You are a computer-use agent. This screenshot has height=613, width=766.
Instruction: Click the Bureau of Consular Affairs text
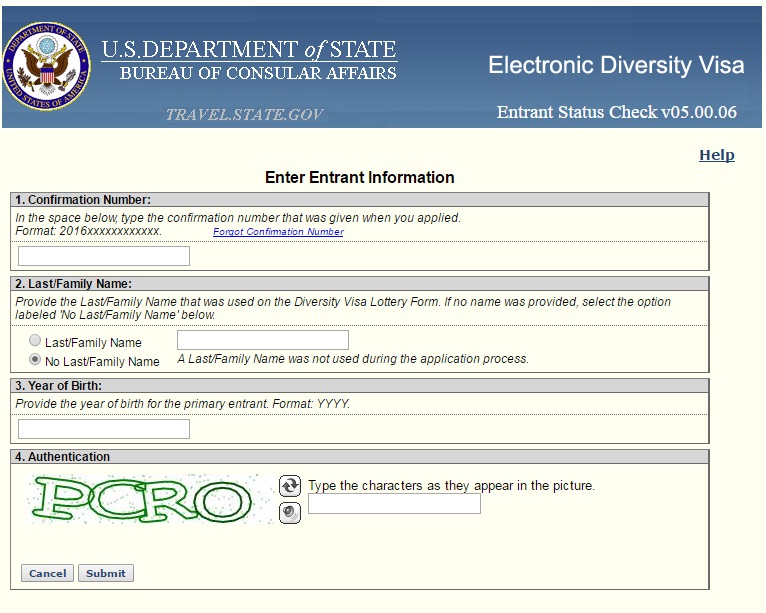[x=258, y=73]
